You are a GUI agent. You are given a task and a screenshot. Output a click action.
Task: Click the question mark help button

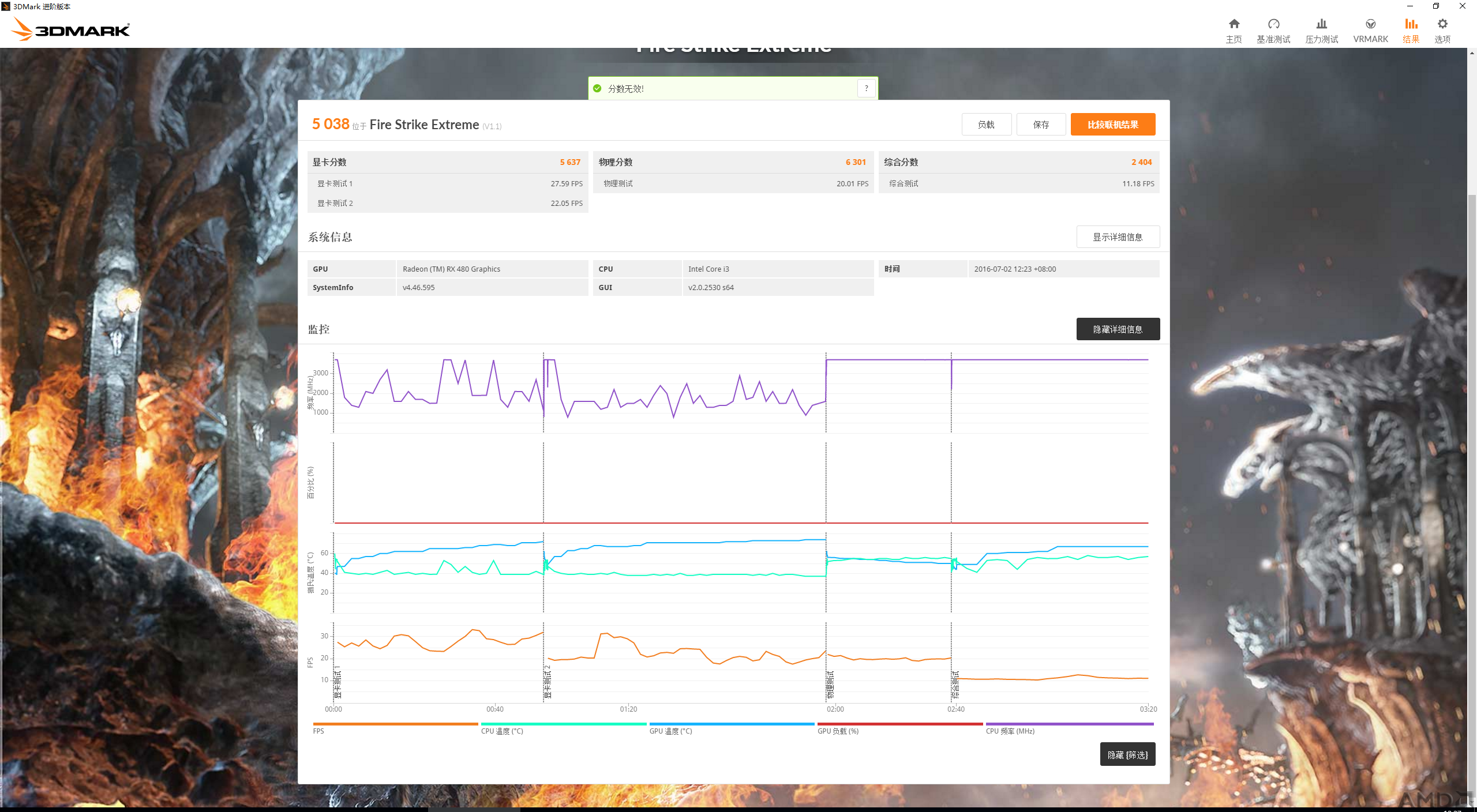tap(866, 88)
